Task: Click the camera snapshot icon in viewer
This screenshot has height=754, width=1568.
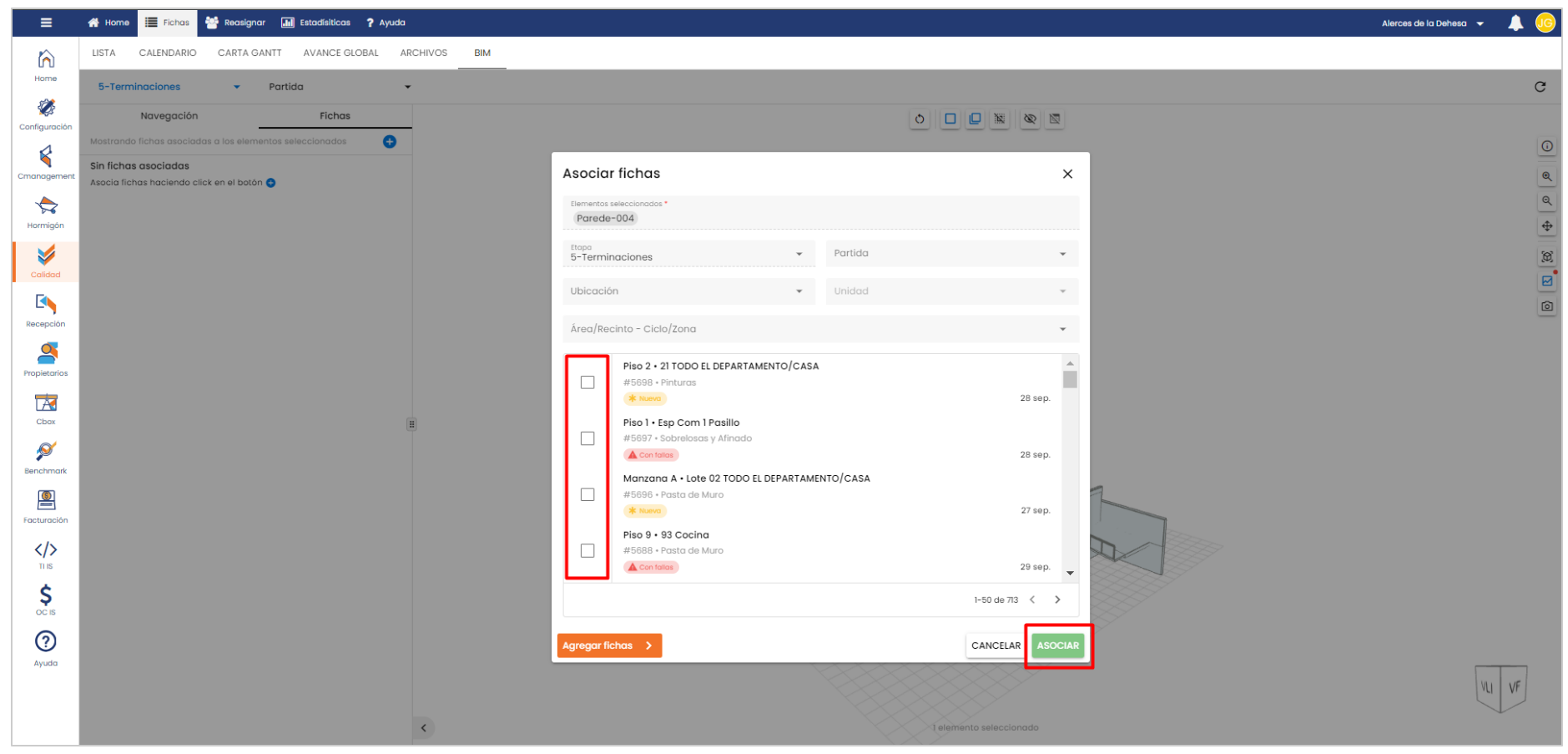Action: 1547,306
